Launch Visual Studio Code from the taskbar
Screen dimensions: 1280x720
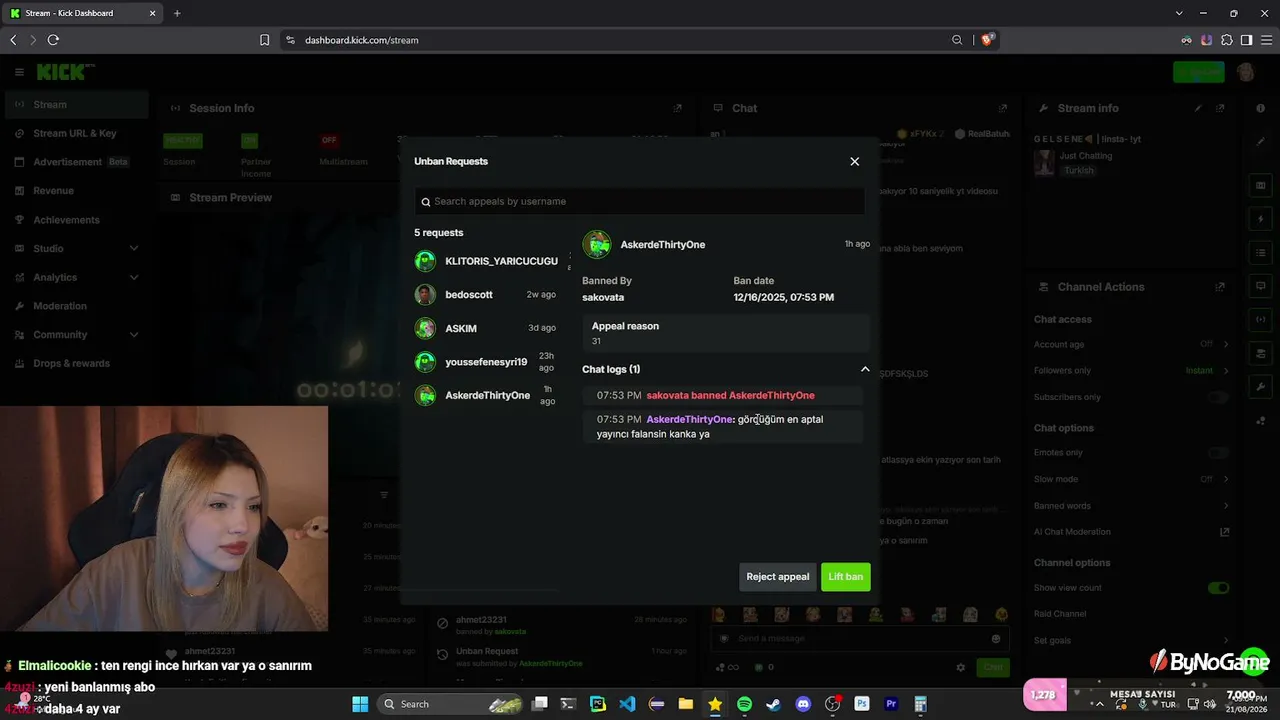[x=627, y=704]
